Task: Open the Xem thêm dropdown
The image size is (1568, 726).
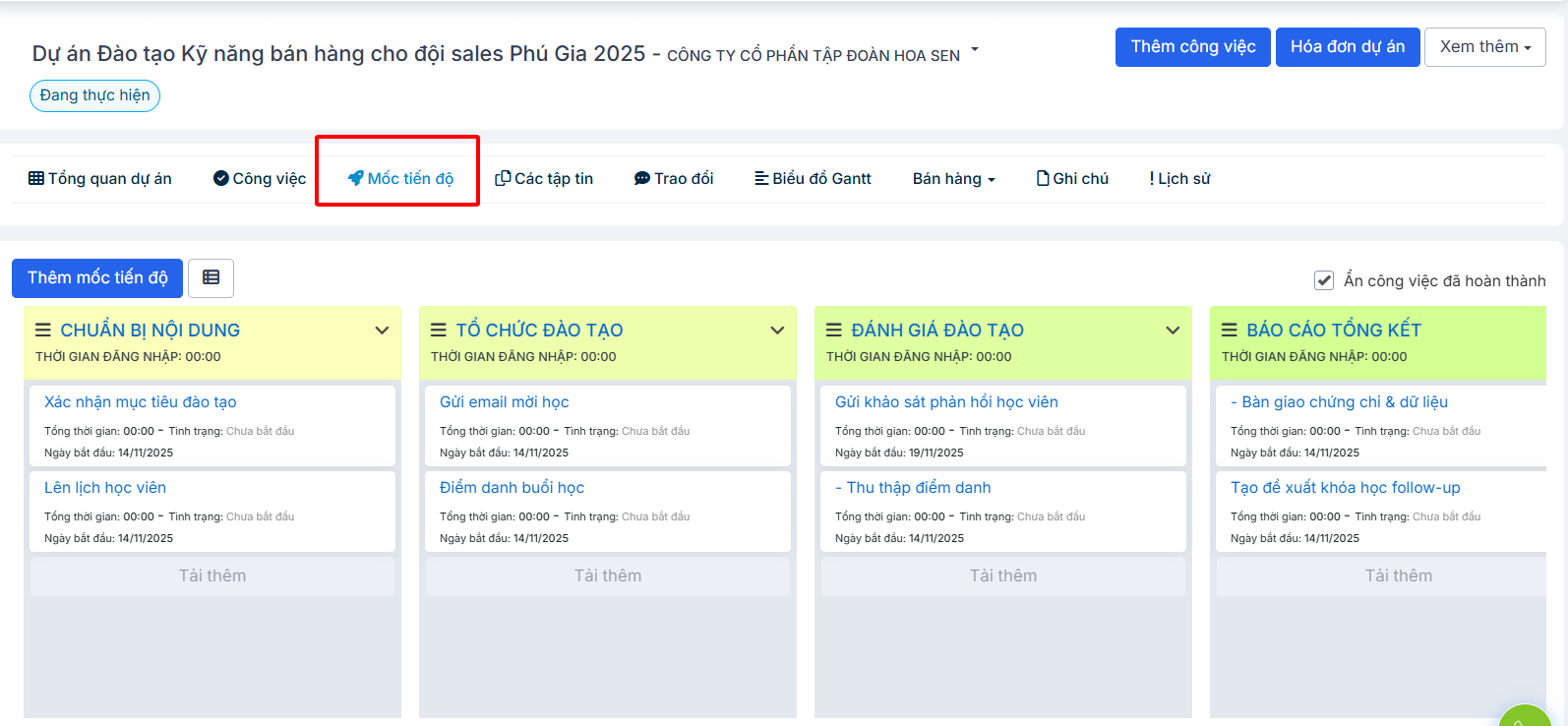Action: (1484, 47)
